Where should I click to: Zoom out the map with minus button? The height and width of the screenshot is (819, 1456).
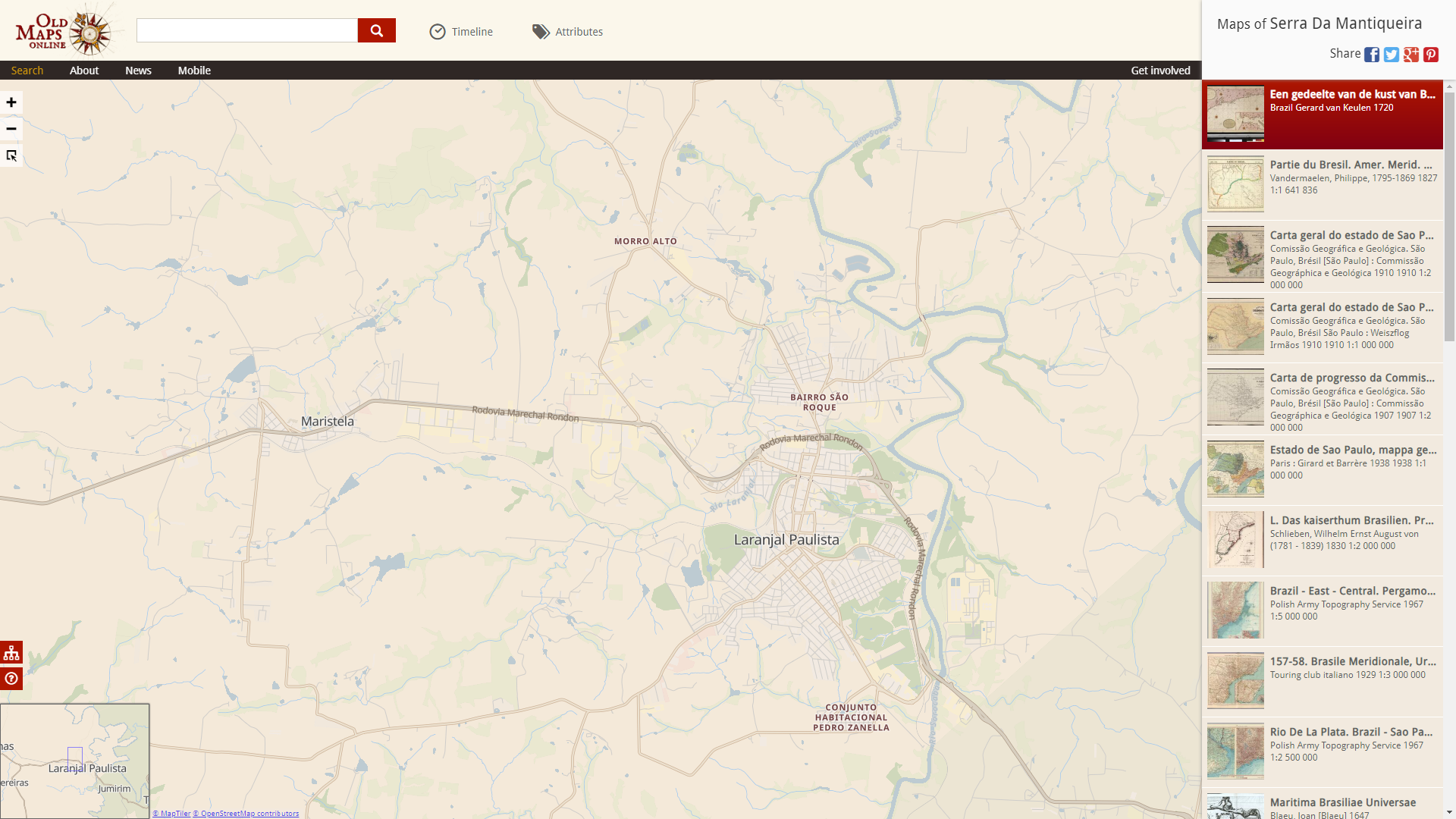(11, 129)
